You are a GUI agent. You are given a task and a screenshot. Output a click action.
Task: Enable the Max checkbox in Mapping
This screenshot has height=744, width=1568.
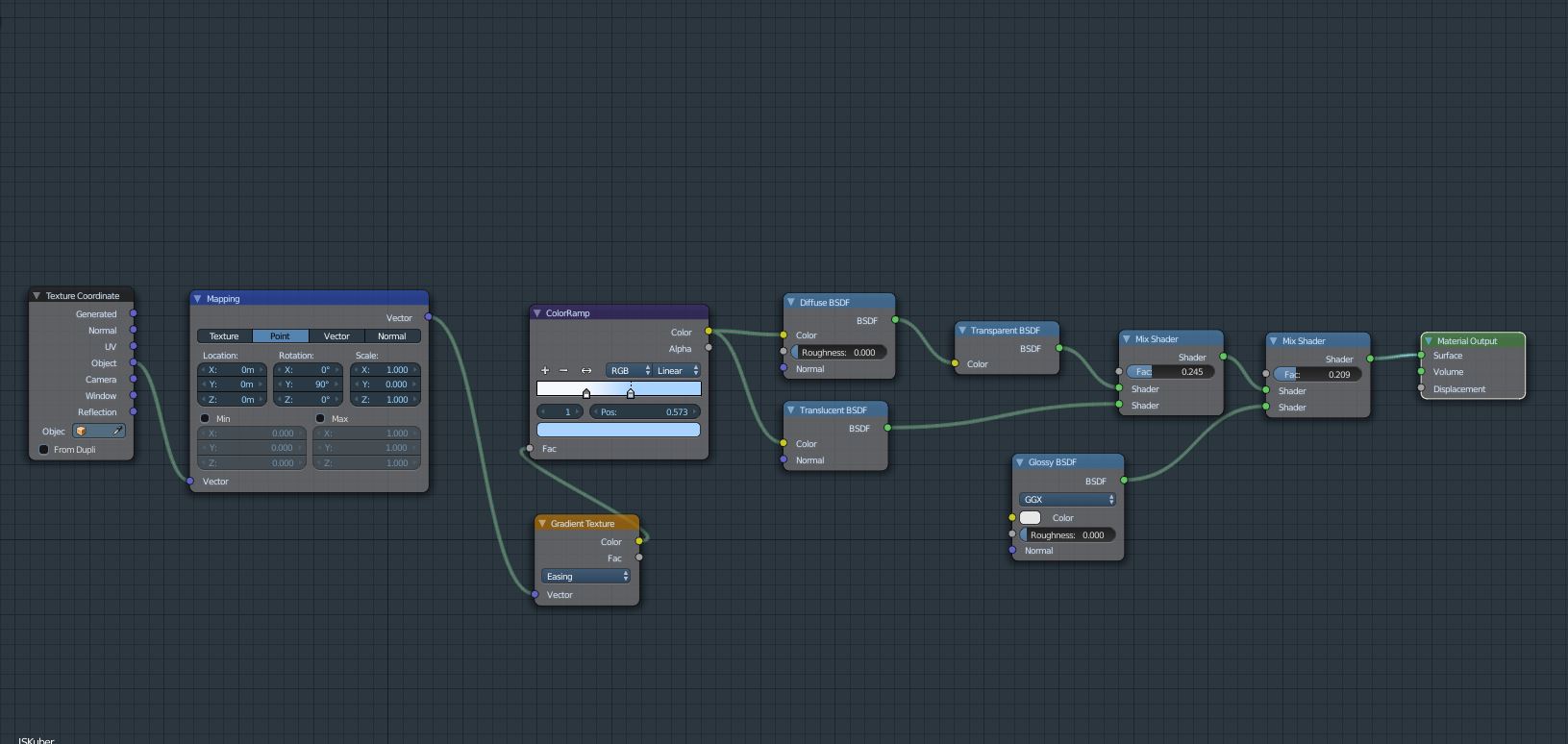click(320, 419)
